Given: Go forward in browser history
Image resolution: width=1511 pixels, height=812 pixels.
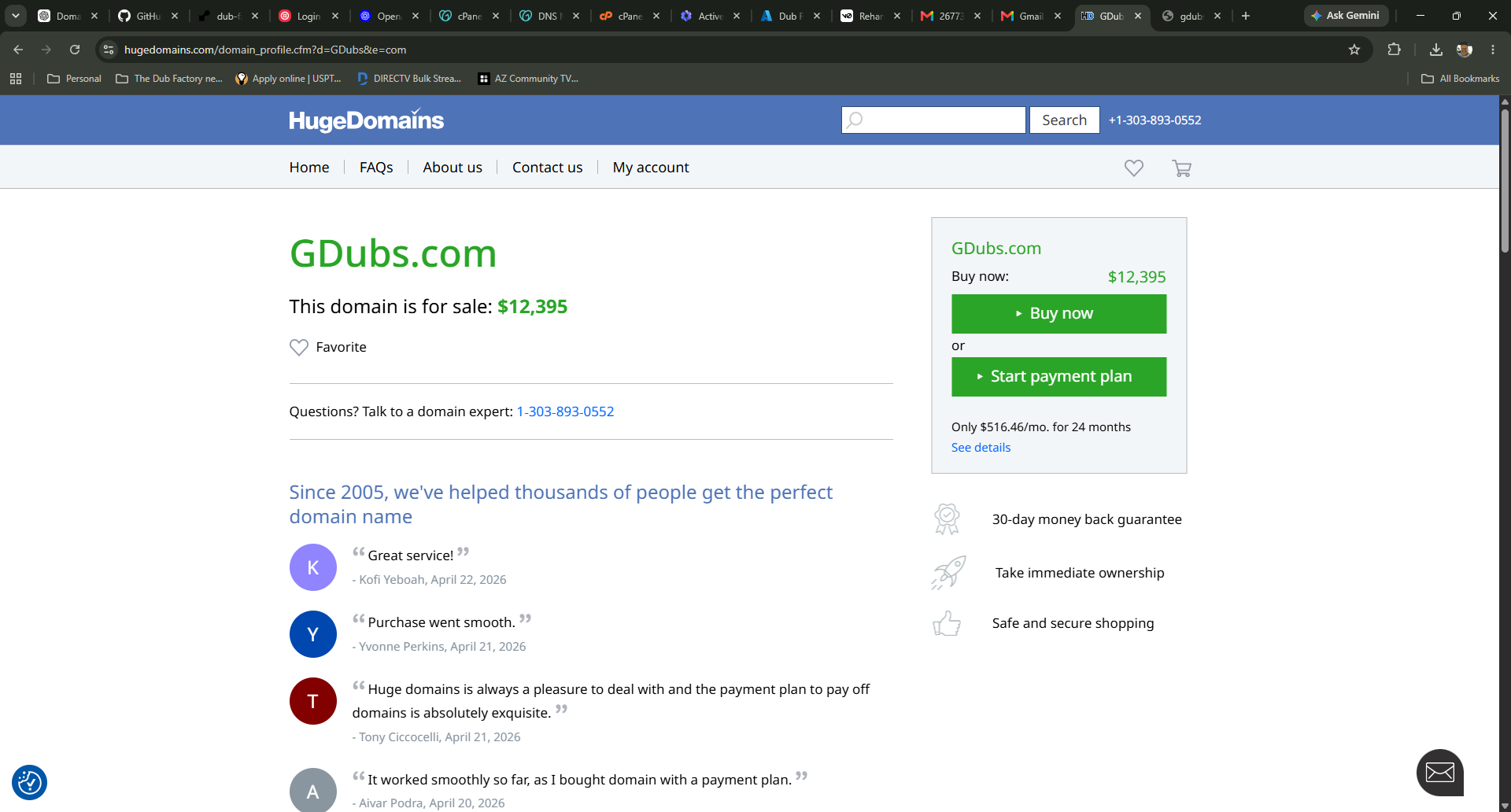Looking at the screenshot, I should tap(46, 50).
